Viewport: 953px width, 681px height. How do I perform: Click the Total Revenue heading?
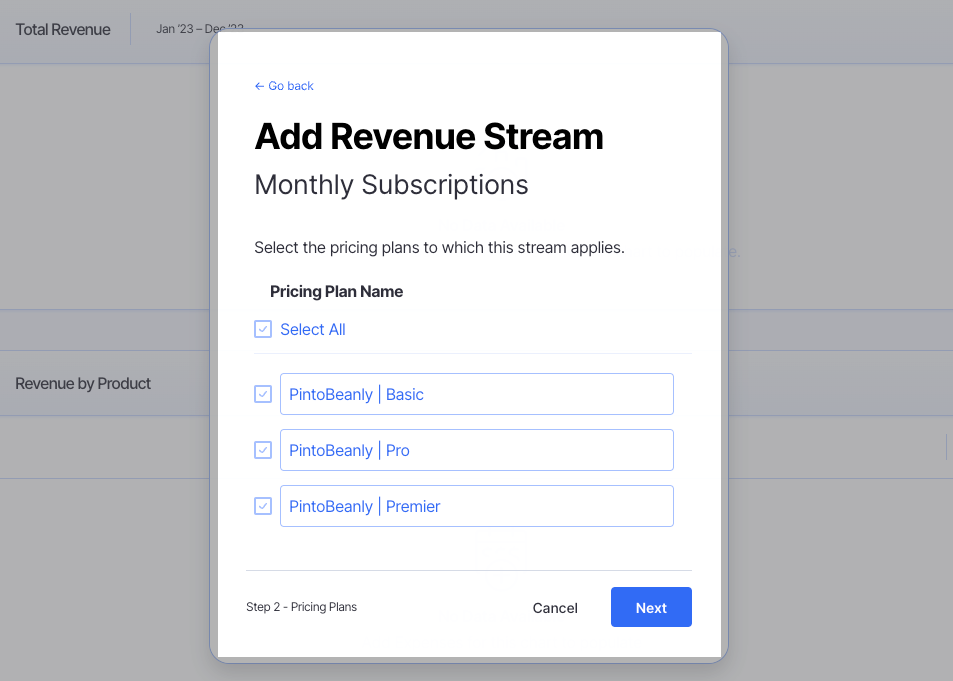point(62,29)
